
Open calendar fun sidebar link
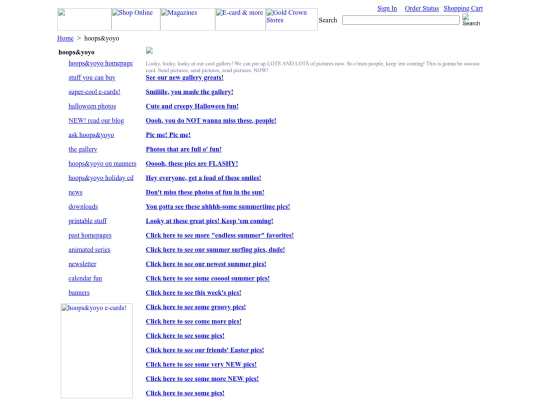[85, 278]
